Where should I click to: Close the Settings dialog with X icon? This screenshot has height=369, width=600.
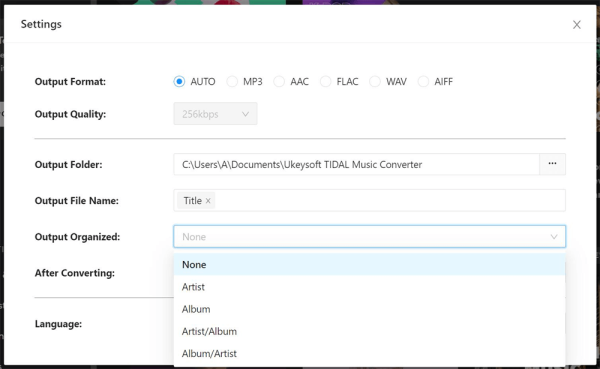[577, 24]
